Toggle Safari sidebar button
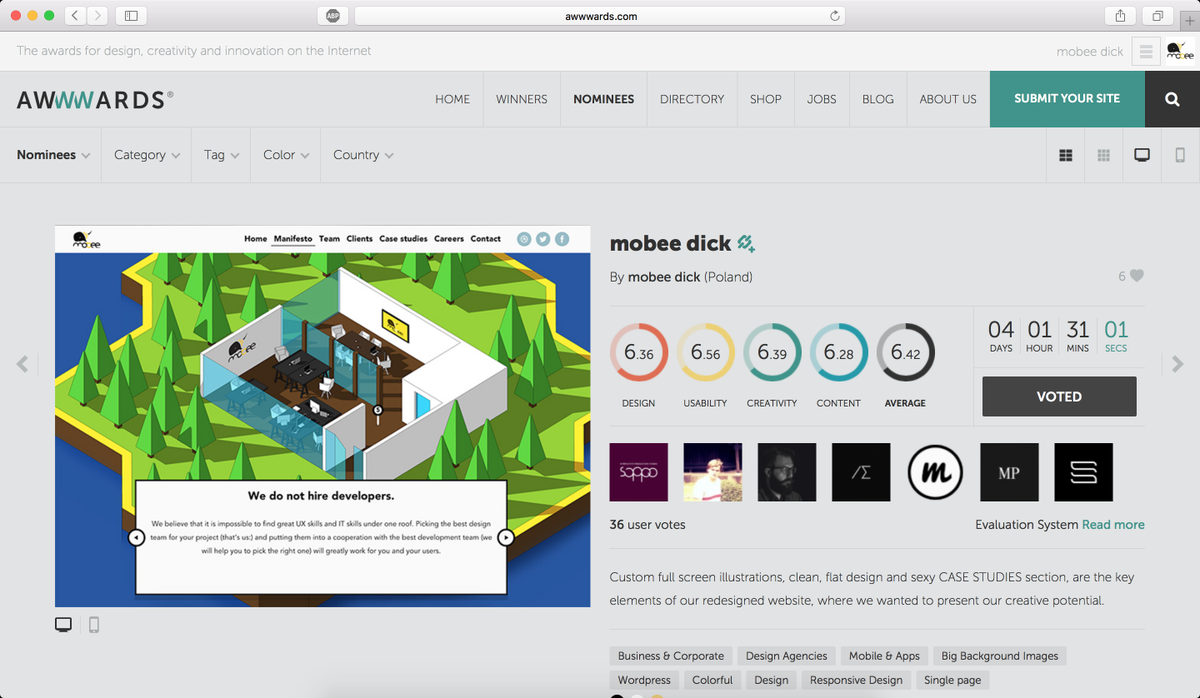Screen dimensions: 1200x698 [131, 16]
